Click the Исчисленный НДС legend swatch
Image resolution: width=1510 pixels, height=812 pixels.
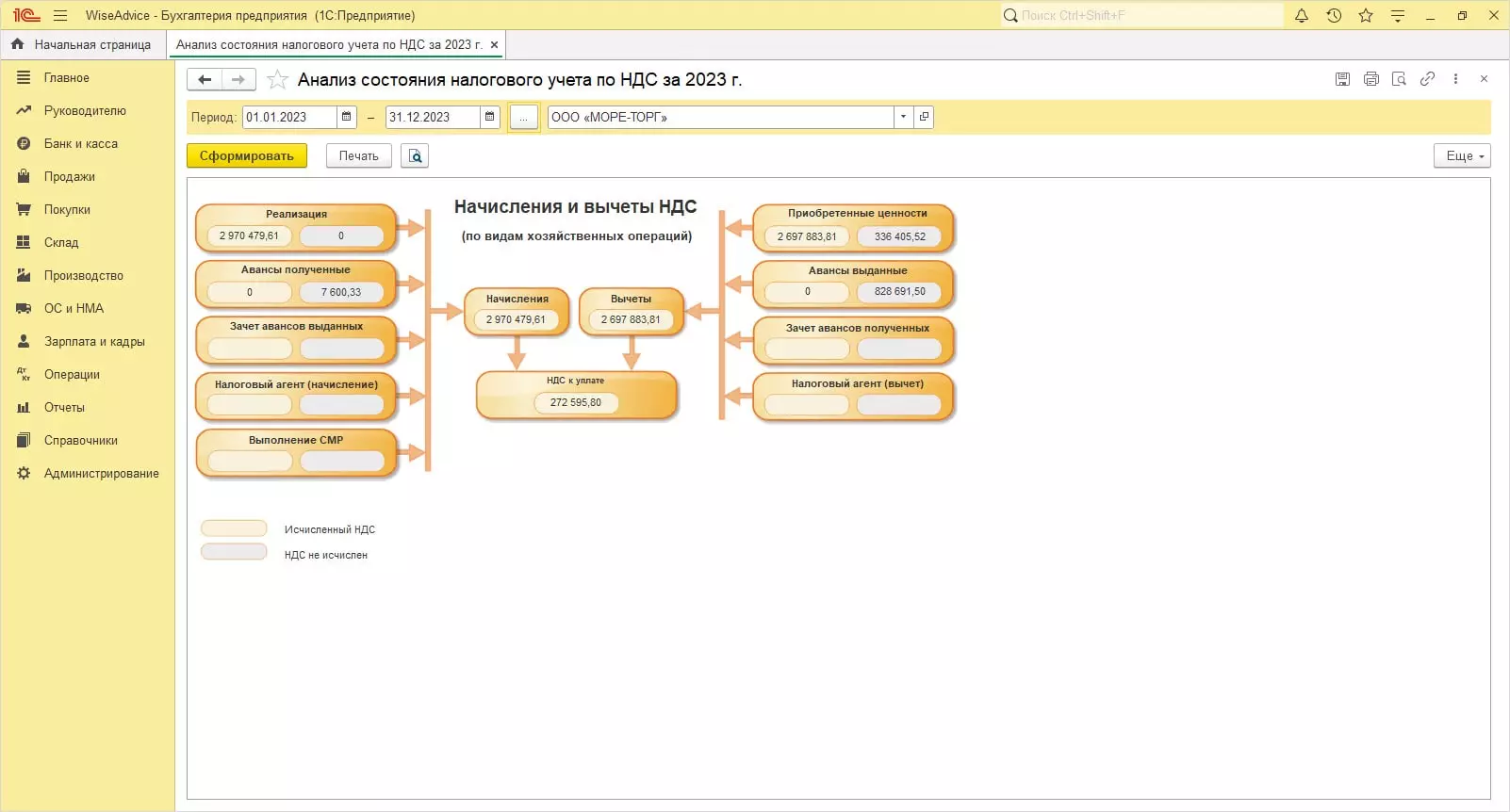tap(234, 528)
